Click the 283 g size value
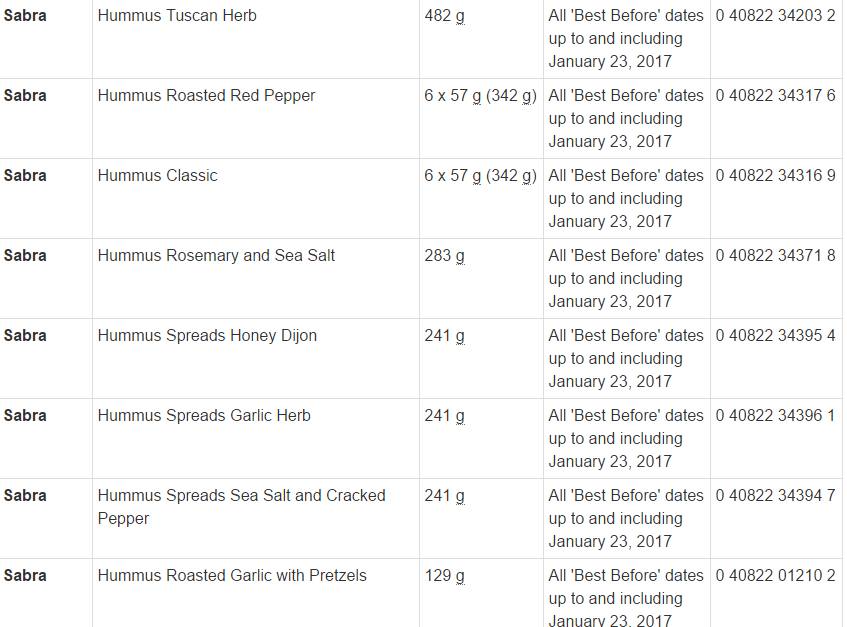Viewport: 847px width, 627px height. (444, 256)
